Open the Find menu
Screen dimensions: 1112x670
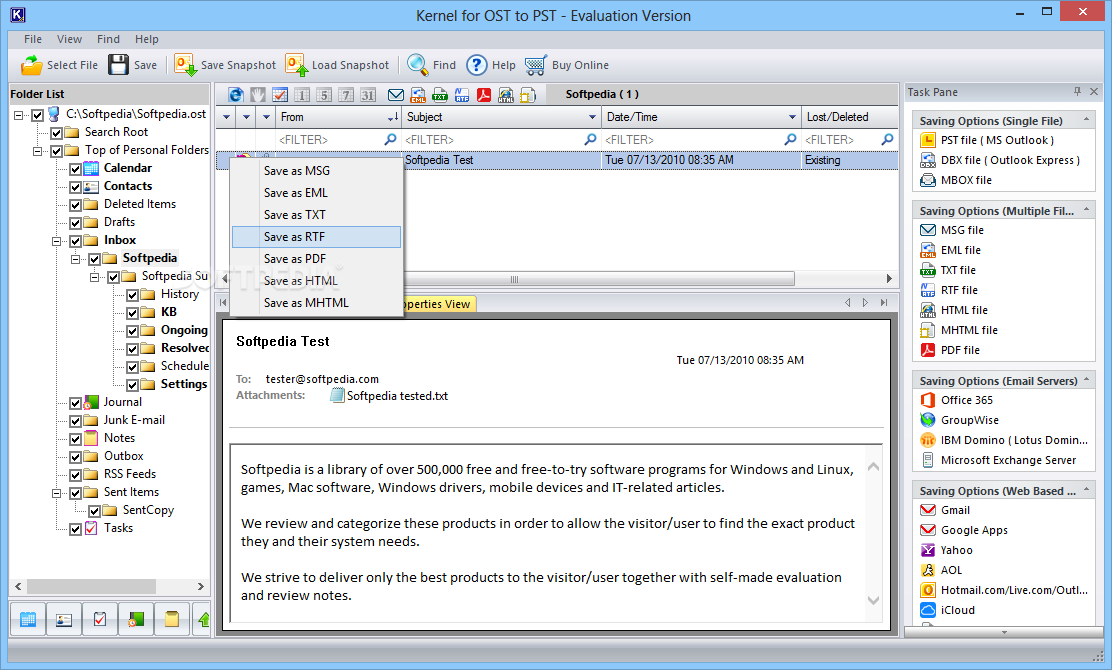[x=109, y=39]
